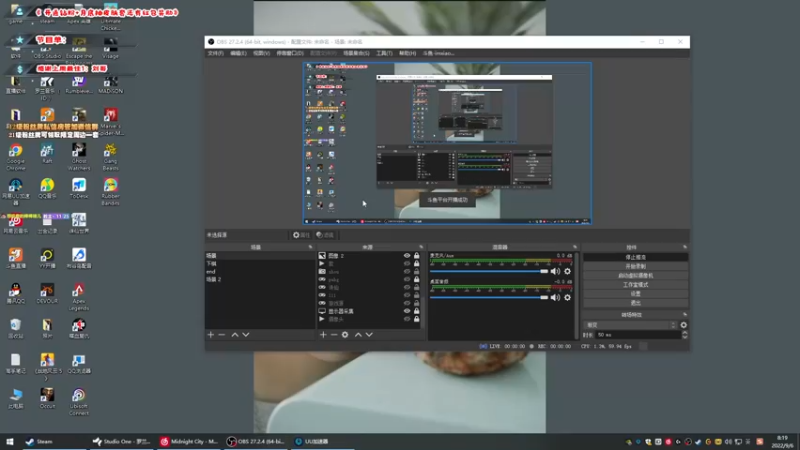This screenshot has height=450, width=800.
Task: Open the 停靠窗口(D) menu in OBS
Action: 290,53
